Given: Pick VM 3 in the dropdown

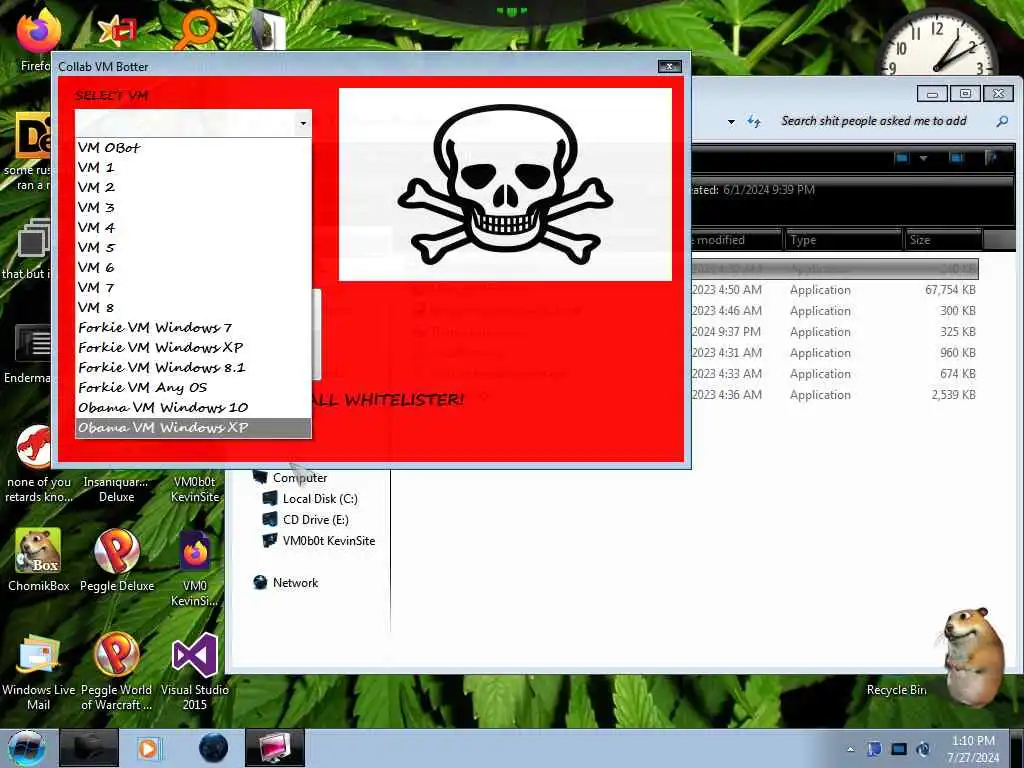Looking at the screenshot, I should (193, 208).
